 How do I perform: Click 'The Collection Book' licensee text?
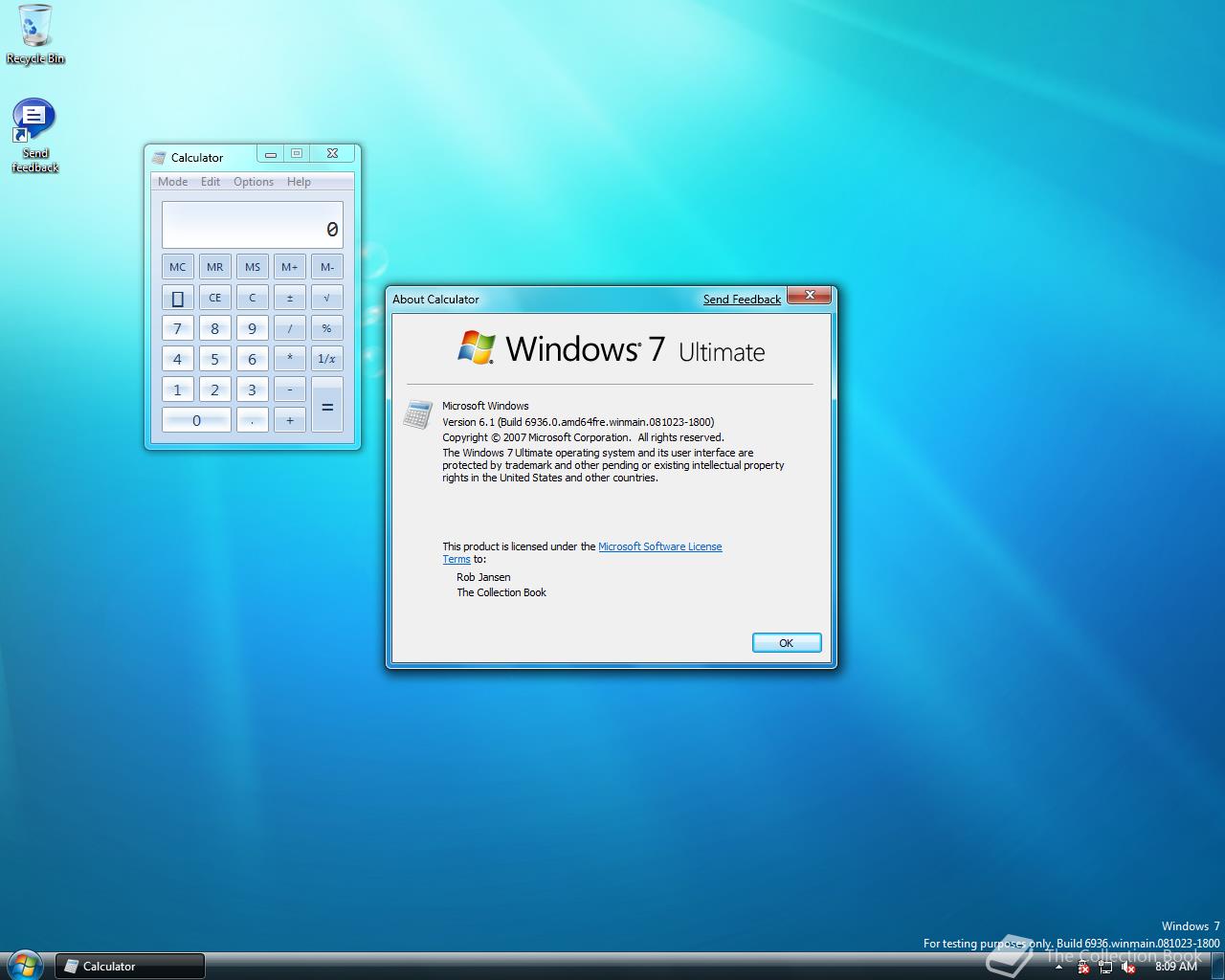pyautogui.click(x=501, y=592)
